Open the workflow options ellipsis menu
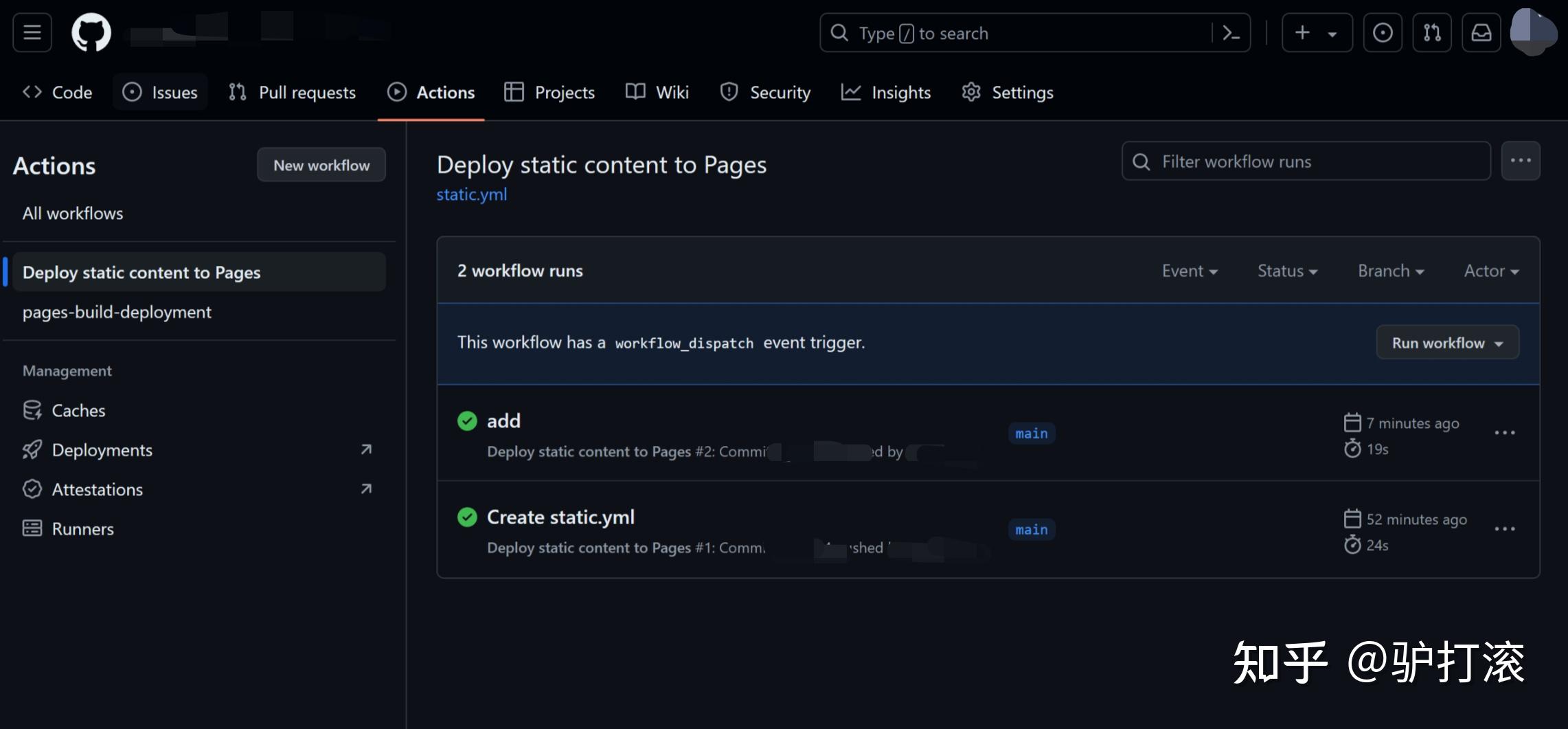Viewport: 1568px width, 729px height. click(x=1520, y=161)
